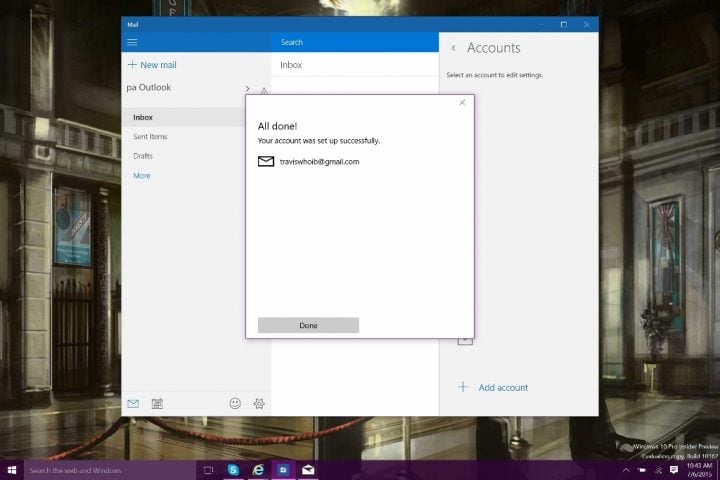Open the hamburger menu in Mail
720x480 pixels.
pos(132,42)
